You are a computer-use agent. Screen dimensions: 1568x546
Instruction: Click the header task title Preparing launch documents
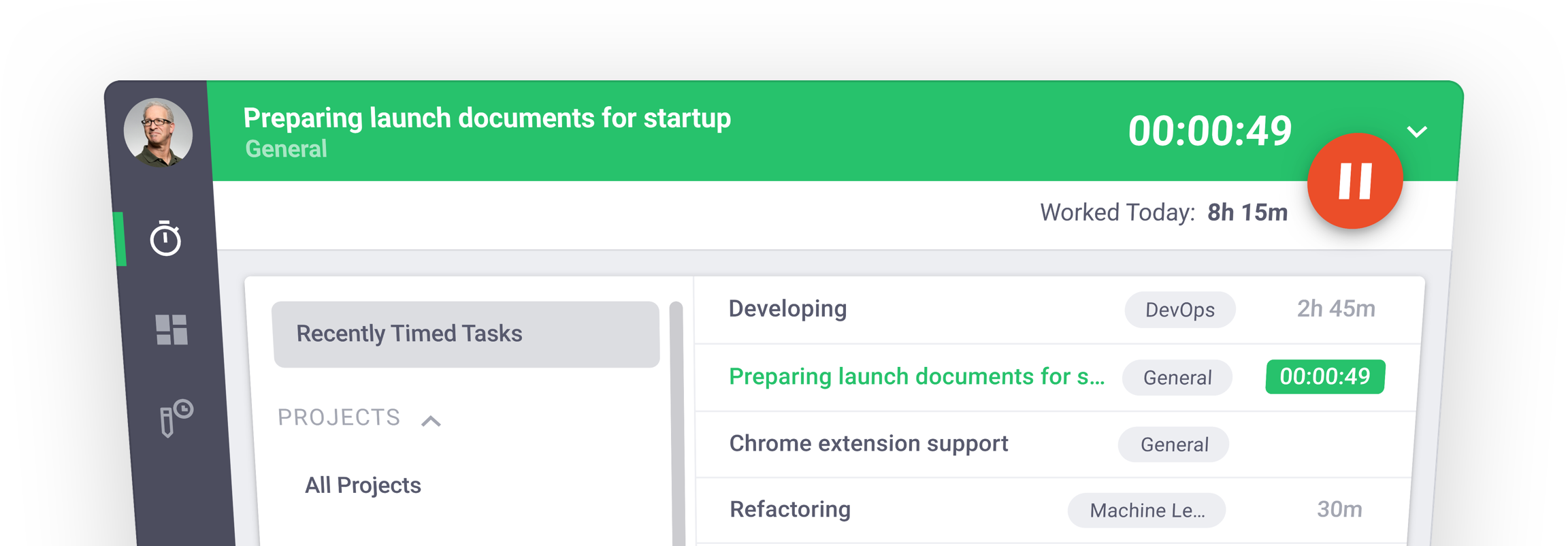tap(487, 118)
